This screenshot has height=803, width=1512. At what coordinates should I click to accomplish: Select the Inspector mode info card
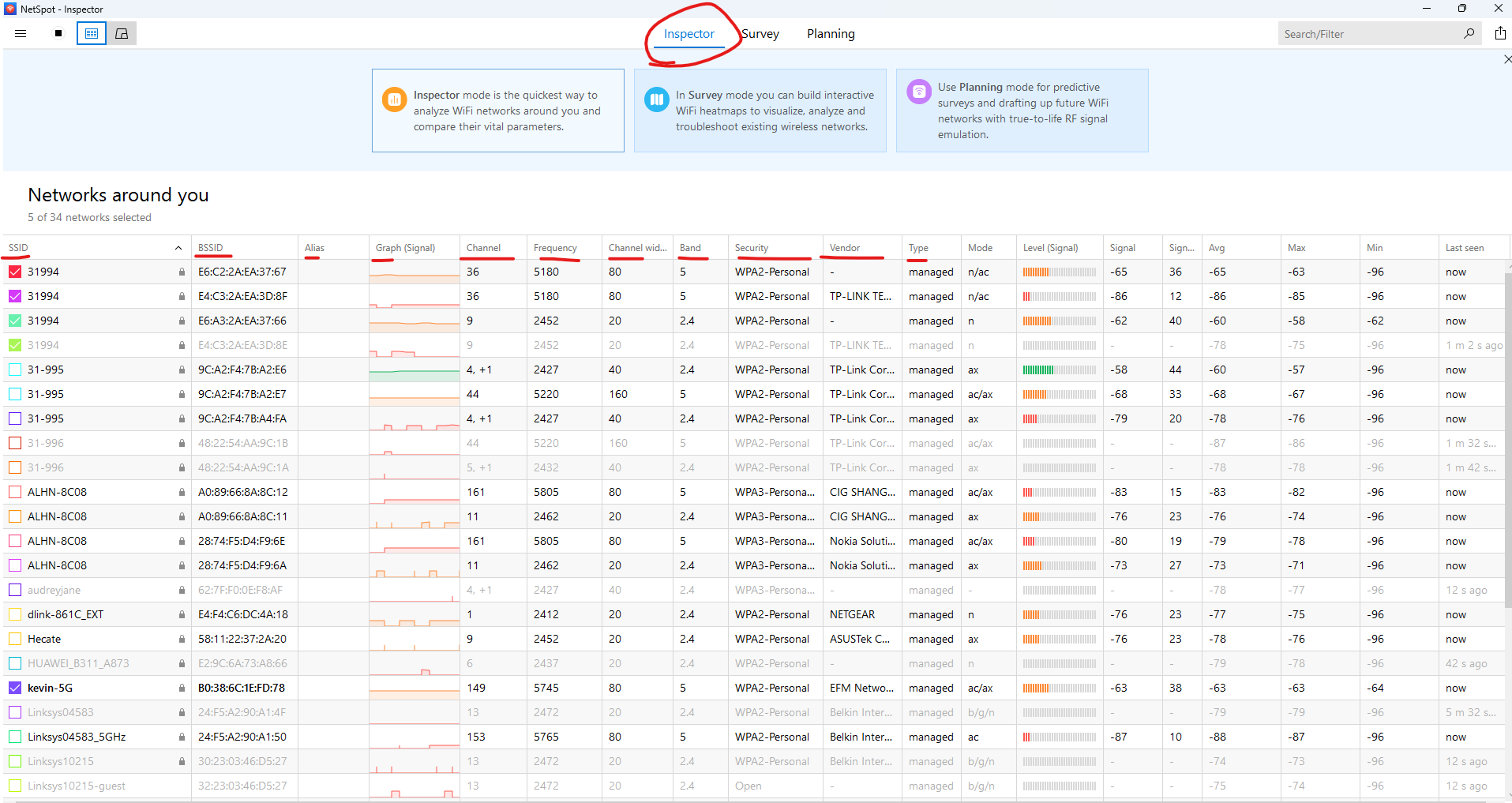pos(498,111)
